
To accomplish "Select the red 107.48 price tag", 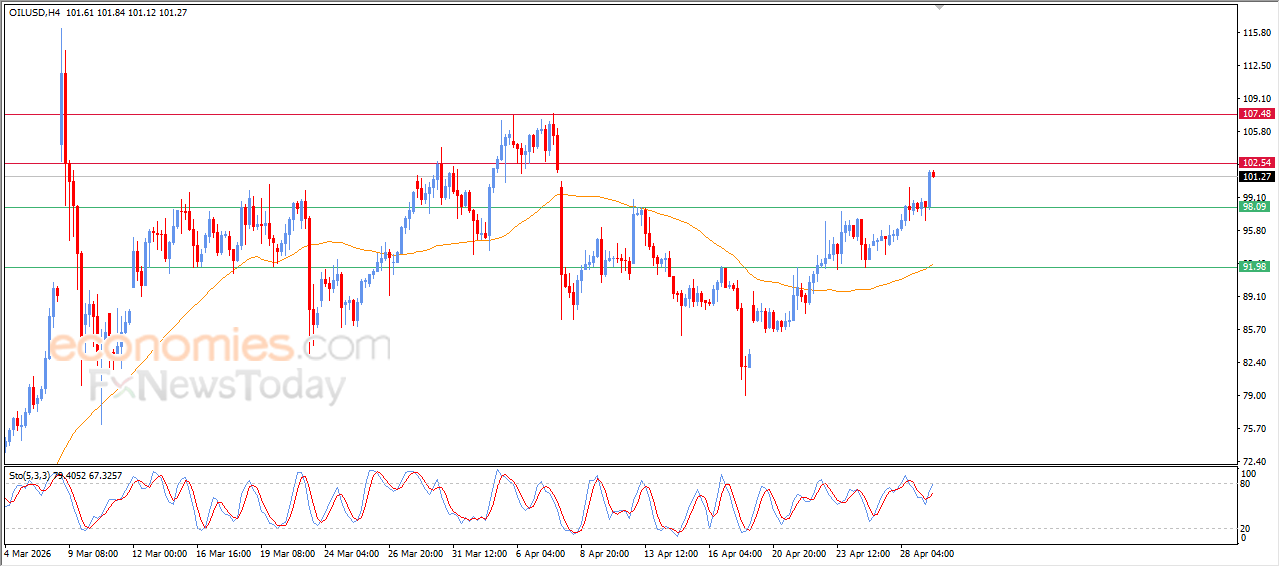I will click(1256, 114).
